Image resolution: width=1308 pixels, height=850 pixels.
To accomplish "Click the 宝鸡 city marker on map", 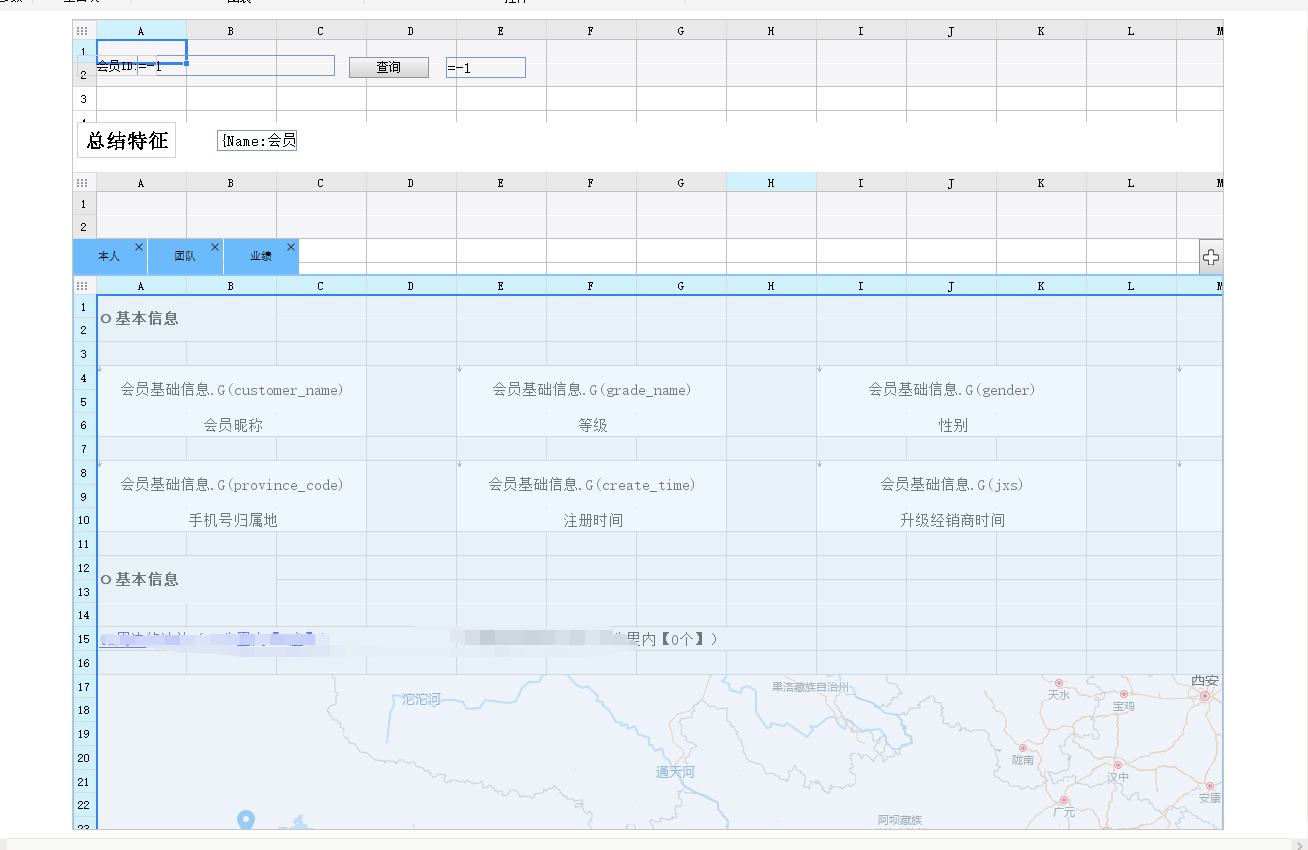I will click(1123, 694).
